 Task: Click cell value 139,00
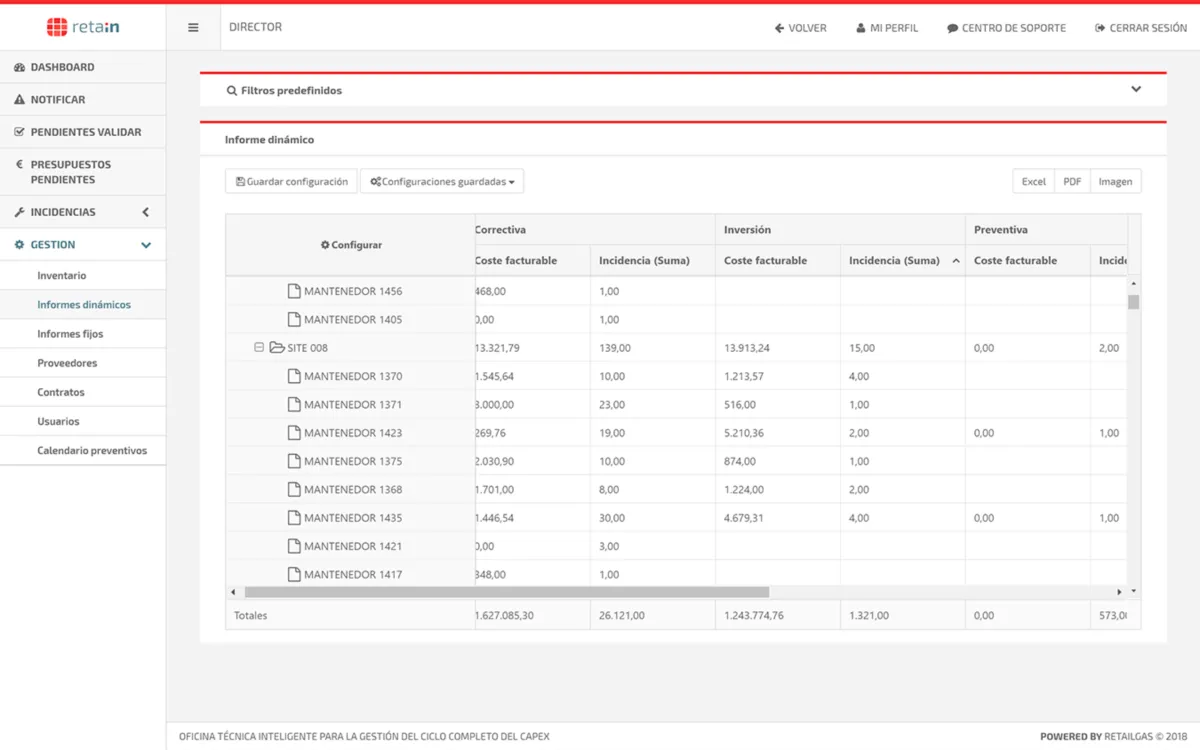pos(615,348)
